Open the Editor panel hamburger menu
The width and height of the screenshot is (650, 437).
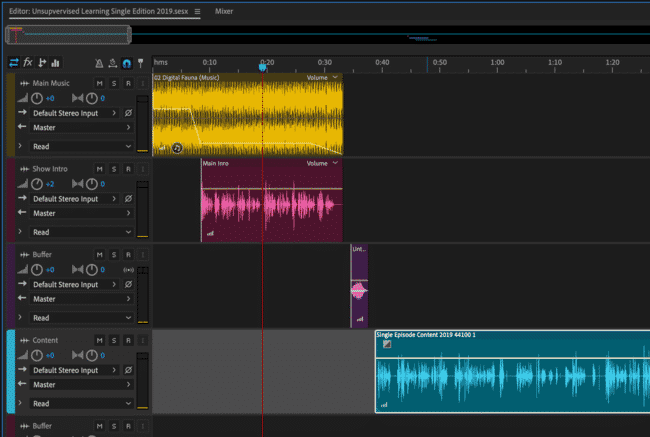pyautogui.click(x=197, y=12)
